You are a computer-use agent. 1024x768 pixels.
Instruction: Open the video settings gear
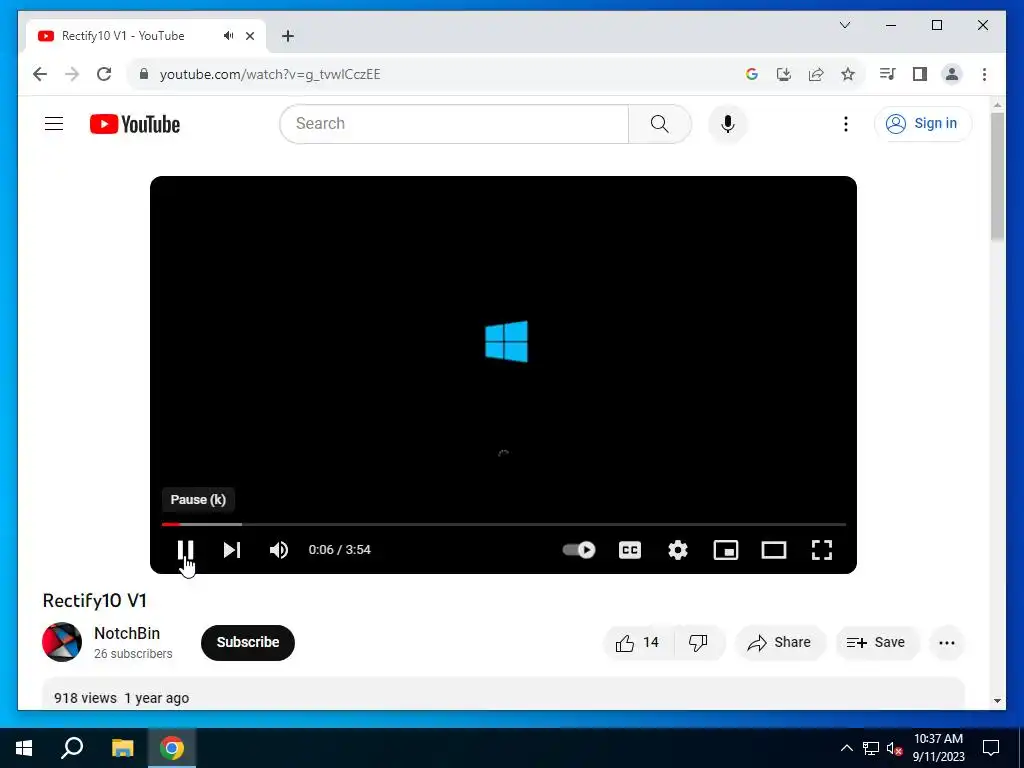point(678,550)
